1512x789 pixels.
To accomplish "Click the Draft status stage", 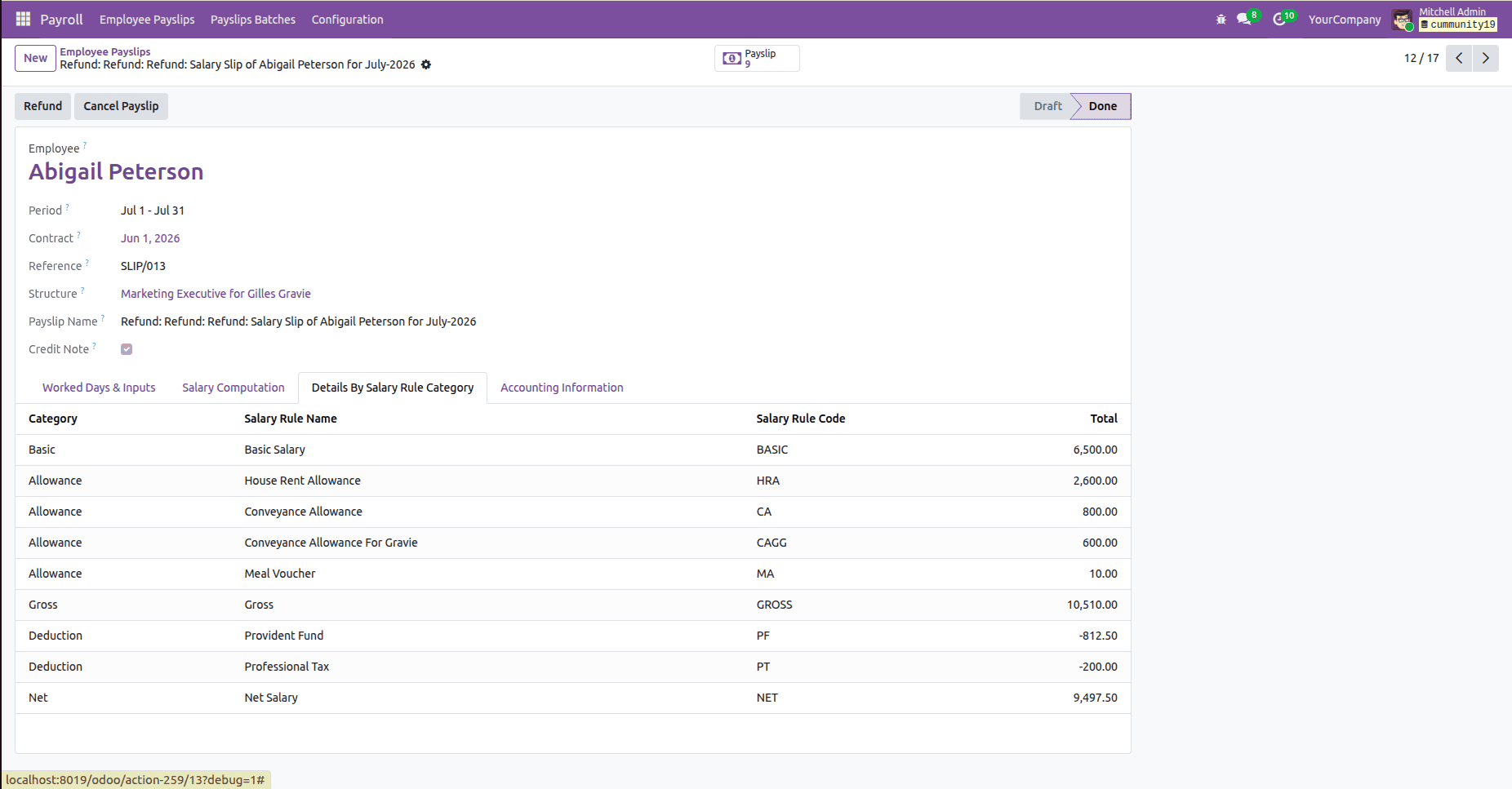I will point(1047,106).
